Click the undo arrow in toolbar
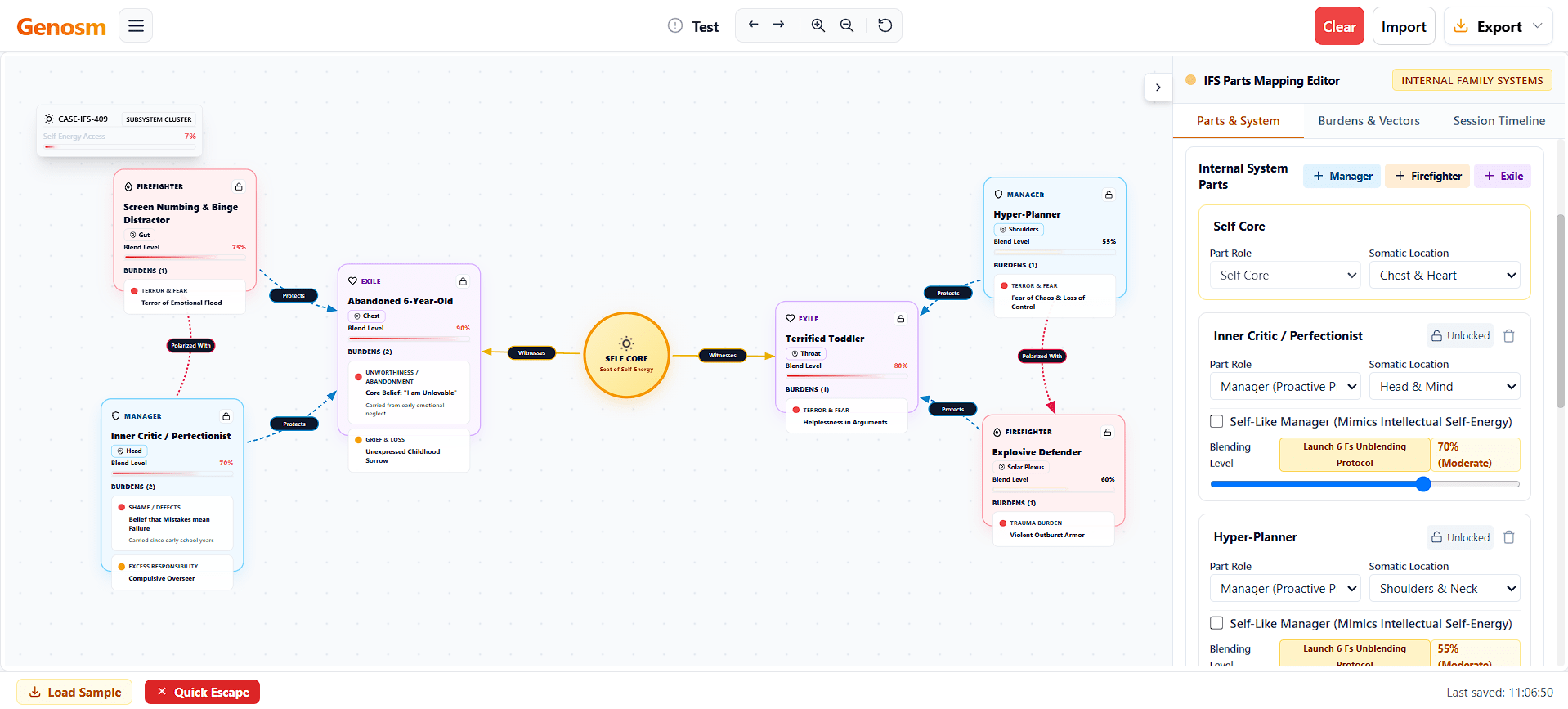The width and height of the screenshot is (1568, 709). click(x=753, y=25)
